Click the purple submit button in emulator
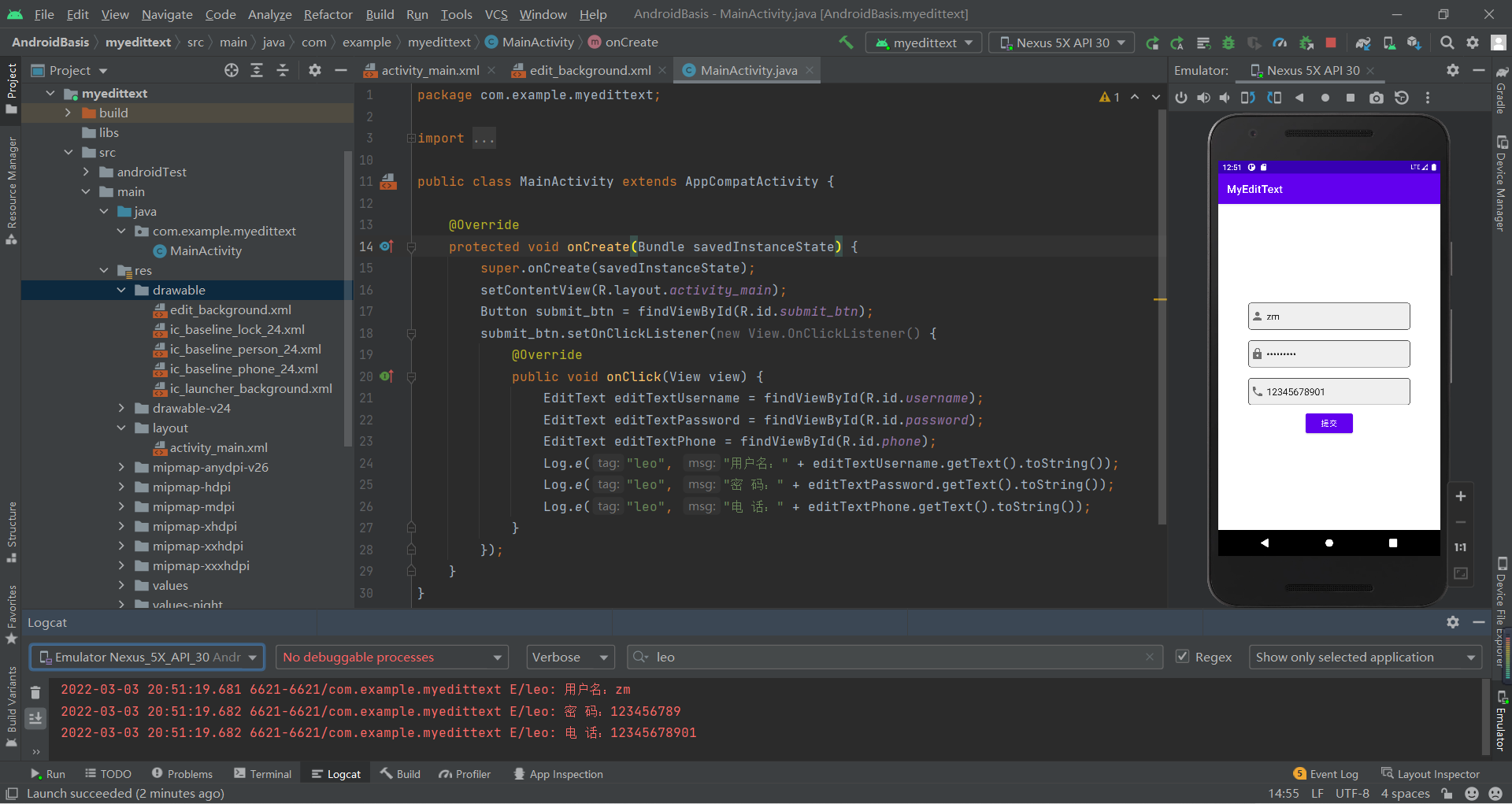This screenshot has width=1512, height=804. point(1329,424)
